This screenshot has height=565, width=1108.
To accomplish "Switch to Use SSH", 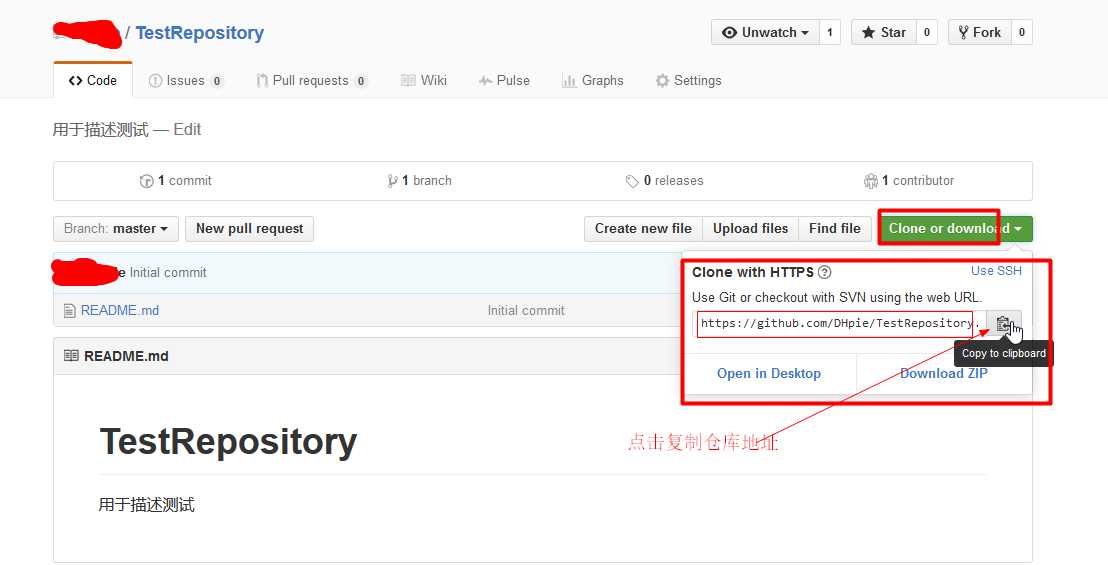I will click(996, 270).
